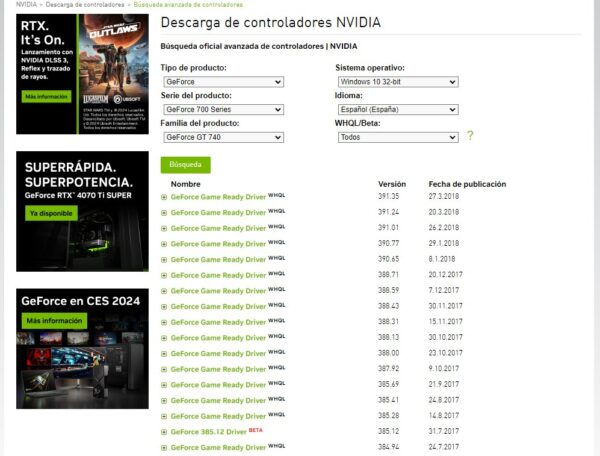
Task: Click the green Búsqueda button
Action: tap(185, 165)
